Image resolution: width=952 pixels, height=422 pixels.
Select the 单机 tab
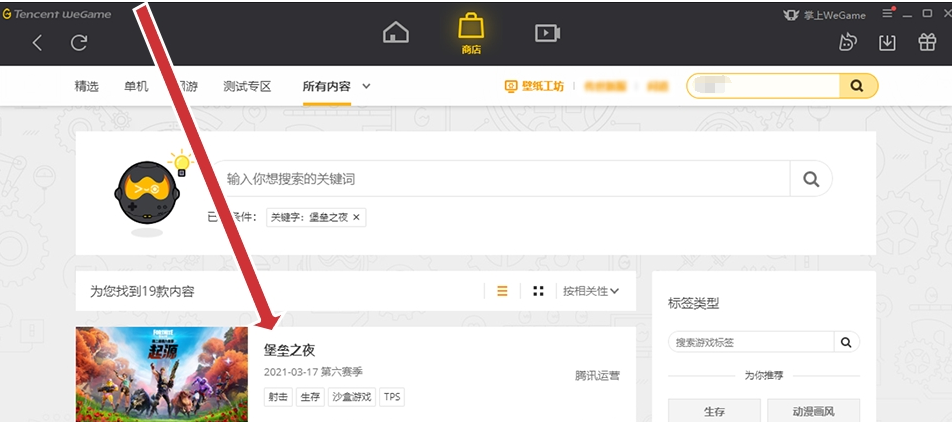pos(136,86)
